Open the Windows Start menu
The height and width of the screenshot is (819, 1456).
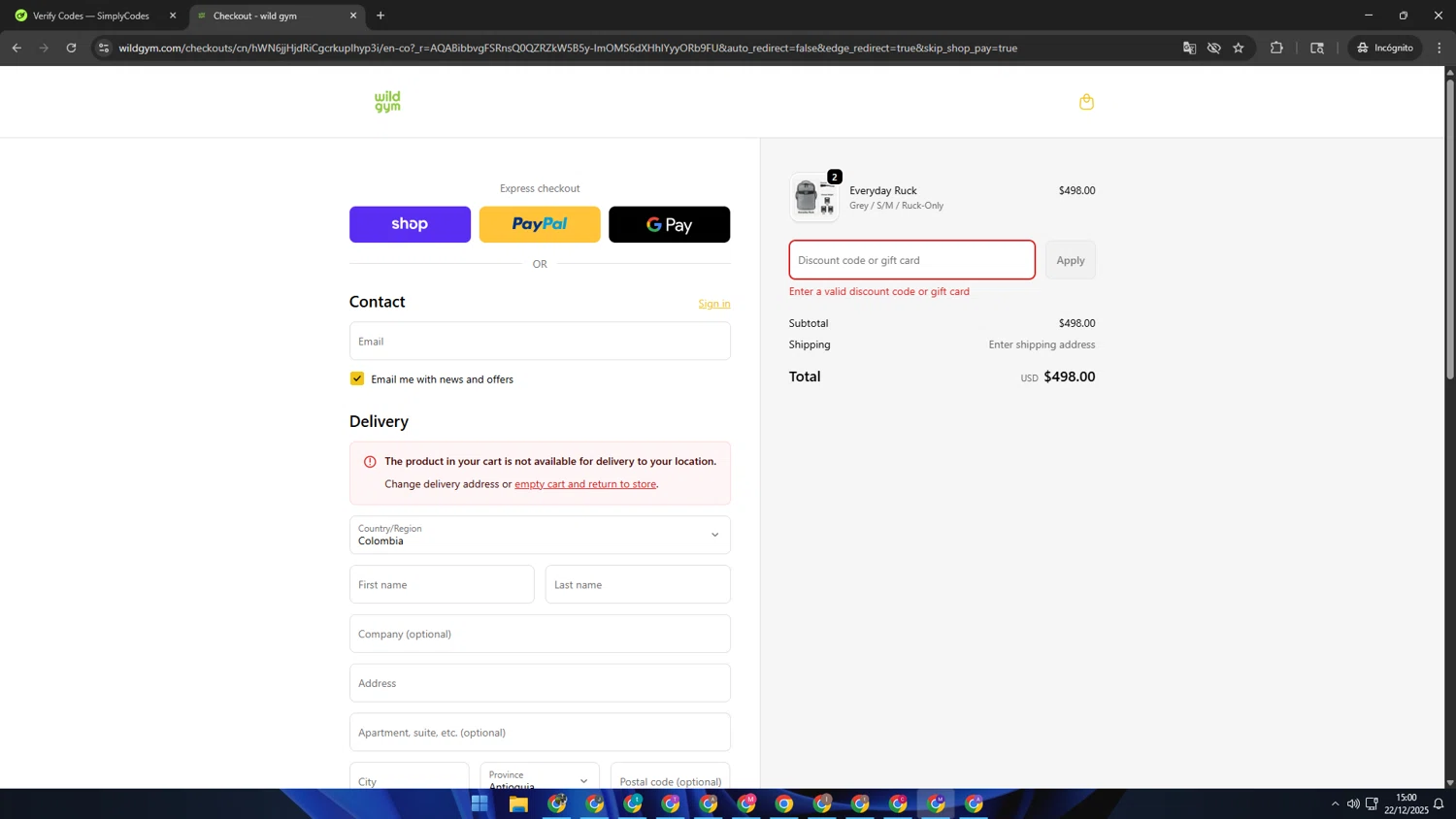pyautogui.click(x=480, y=803)
